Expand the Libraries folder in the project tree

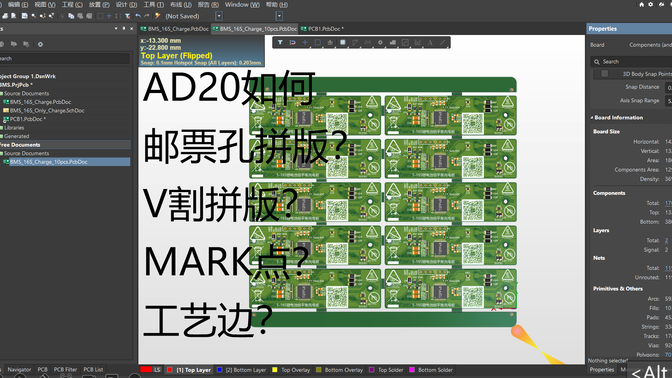14,128
